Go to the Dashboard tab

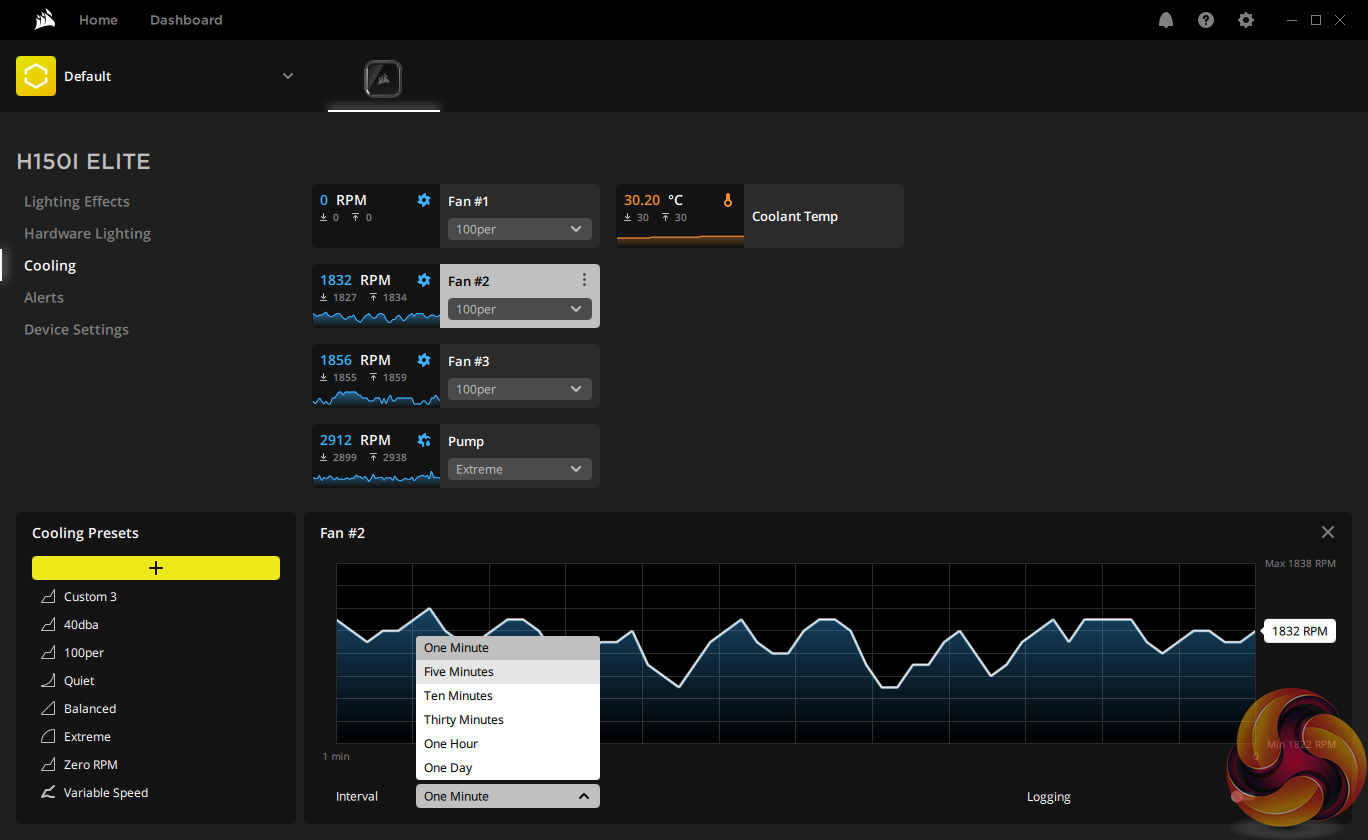click(186, 20)
